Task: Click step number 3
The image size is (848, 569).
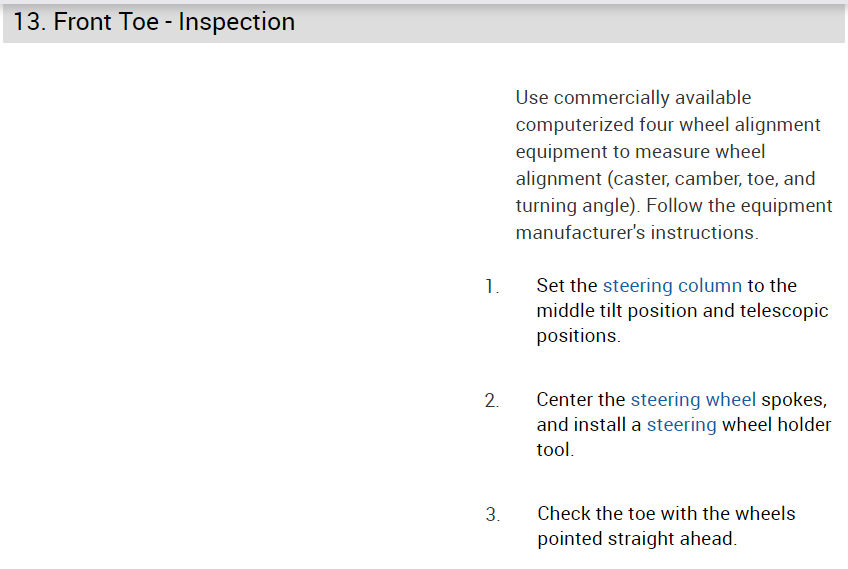Action: pos(492,515)
